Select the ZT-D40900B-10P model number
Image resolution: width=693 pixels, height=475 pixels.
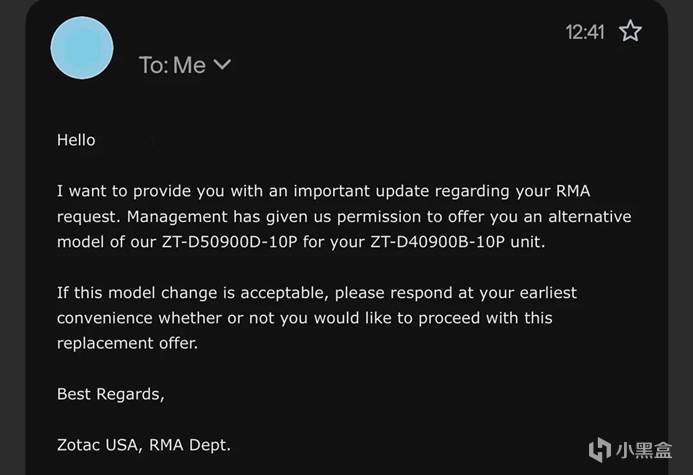click(437, 242)
